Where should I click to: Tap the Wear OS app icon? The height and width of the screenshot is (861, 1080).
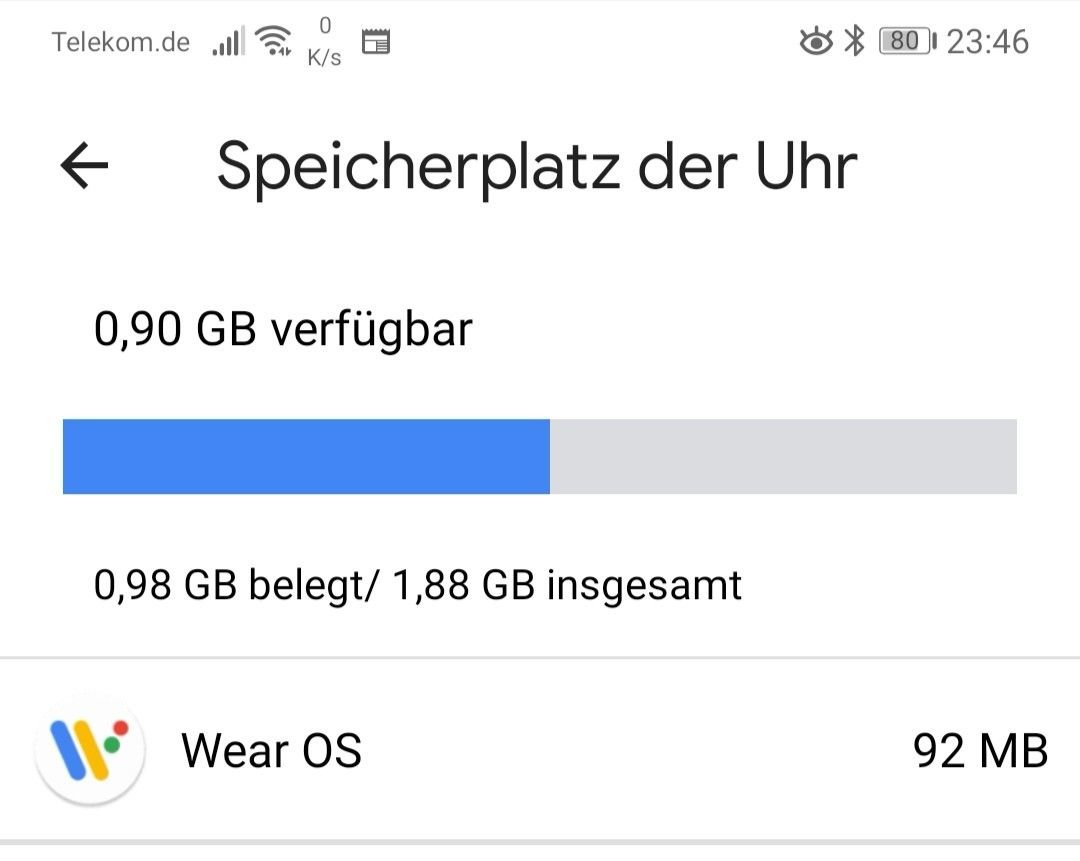90,750
